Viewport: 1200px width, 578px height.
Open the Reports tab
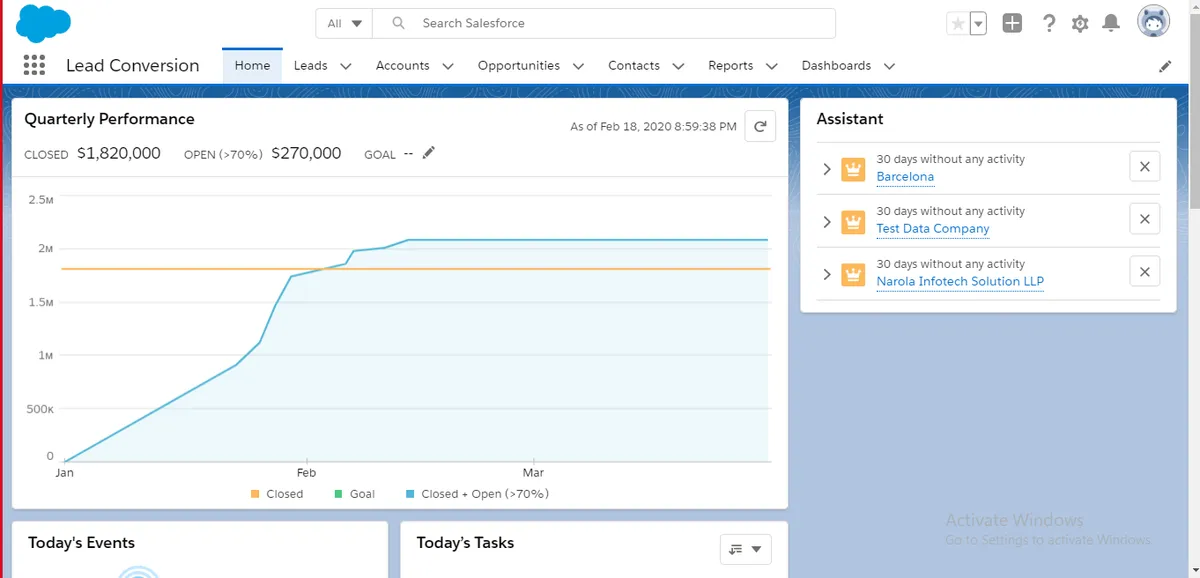click(730, 66)
